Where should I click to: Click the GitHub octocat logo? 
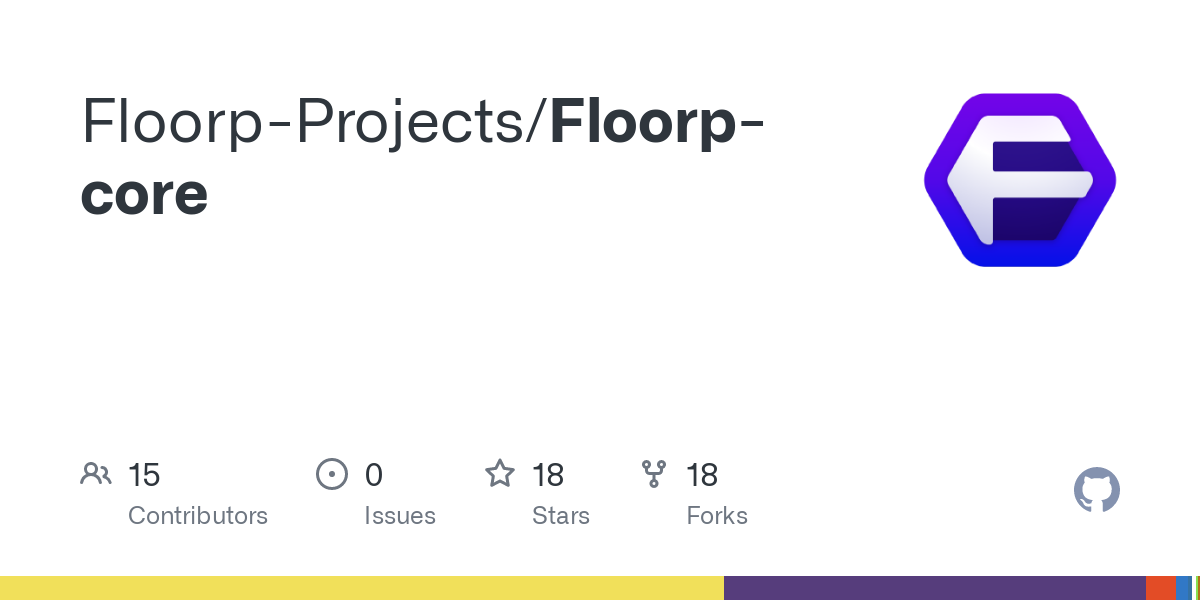click(x=1096, y=491)
